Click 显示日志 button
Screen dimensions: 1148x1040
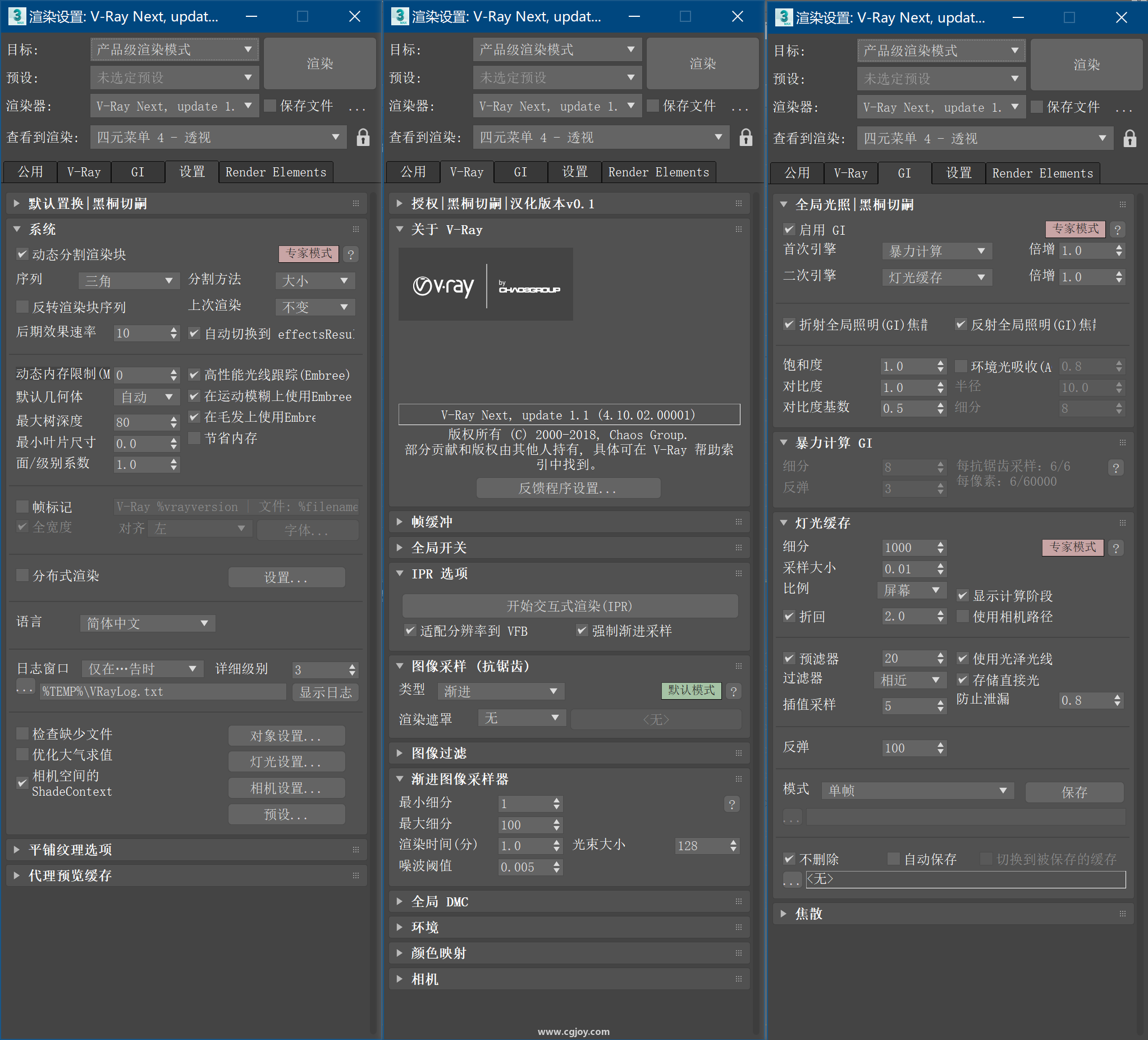326,692
